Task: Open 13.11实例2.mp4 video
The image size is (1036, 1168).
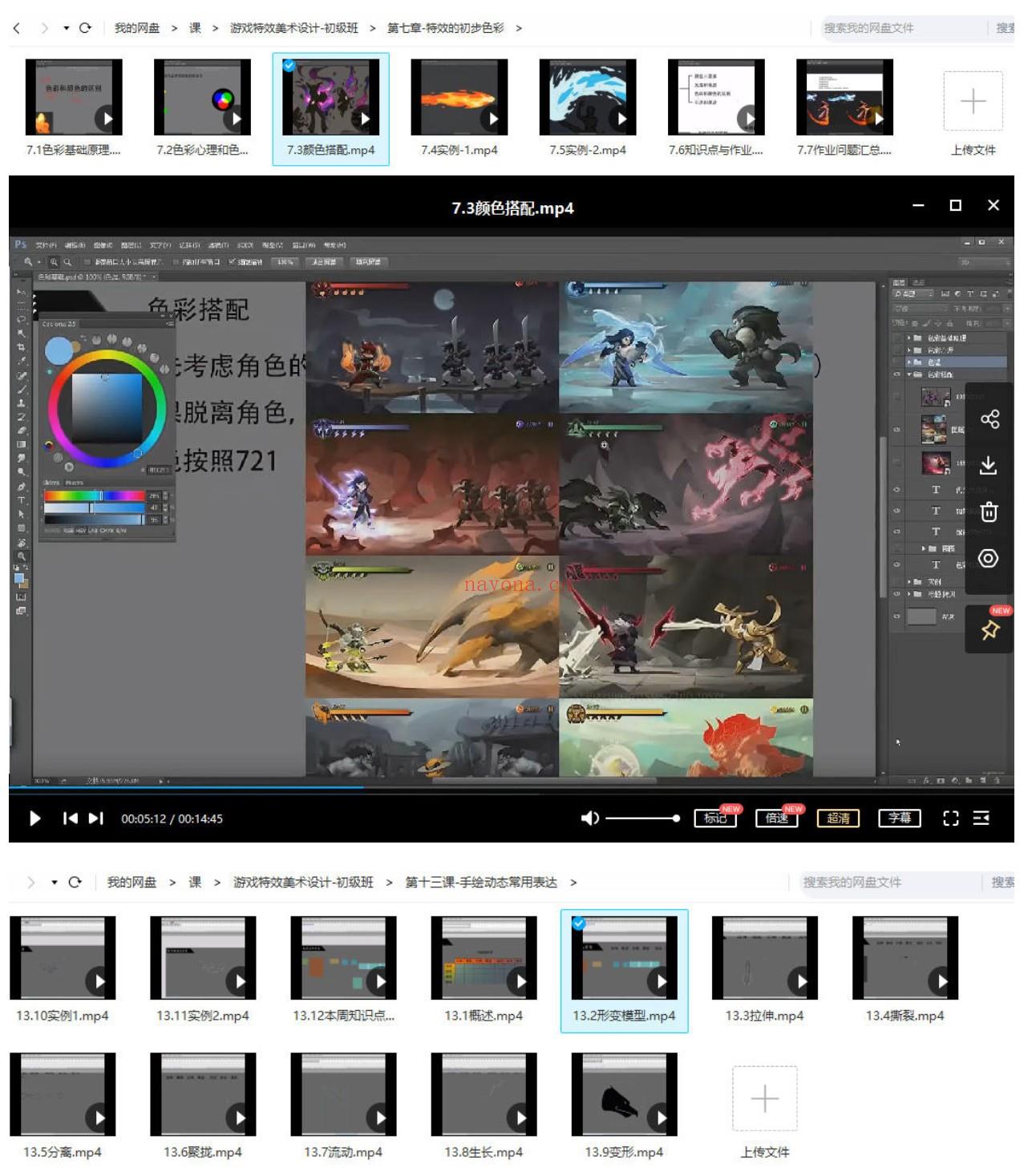Action: click(x=203, y=958)
